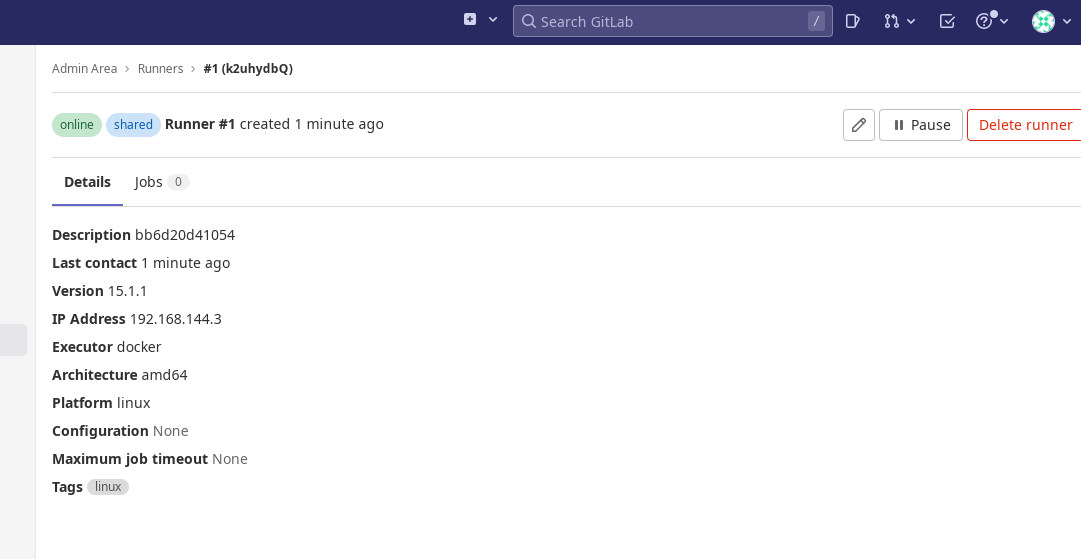Pause the runner
This screenshot has width=1081, height=559.
(x=920, y=125)
